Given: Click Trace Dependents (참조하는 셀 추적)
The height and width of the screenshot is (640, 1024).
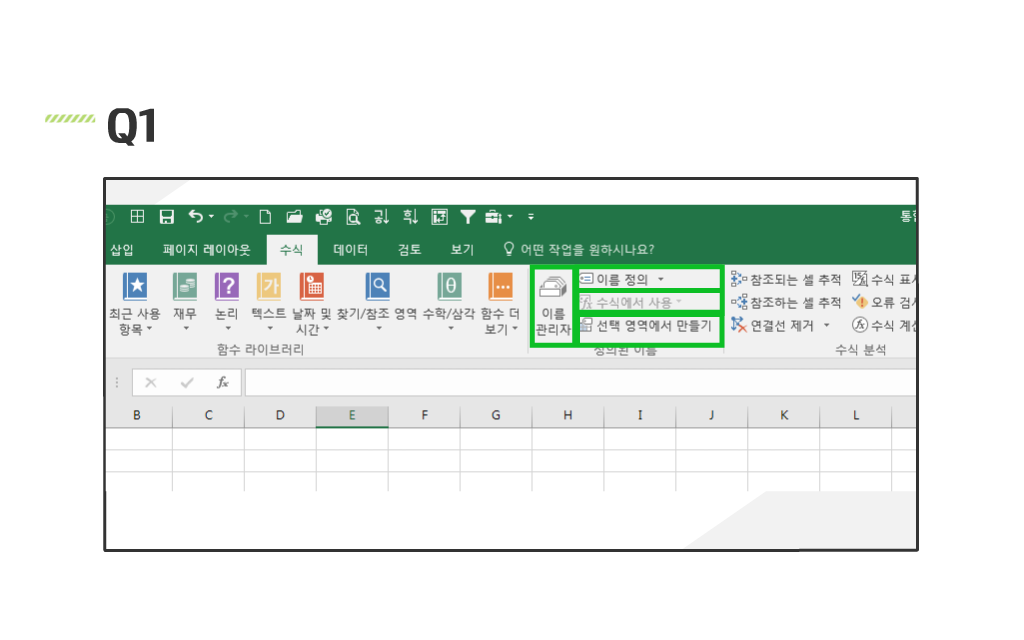Looking at the screenshot, I should click(786, 302).
